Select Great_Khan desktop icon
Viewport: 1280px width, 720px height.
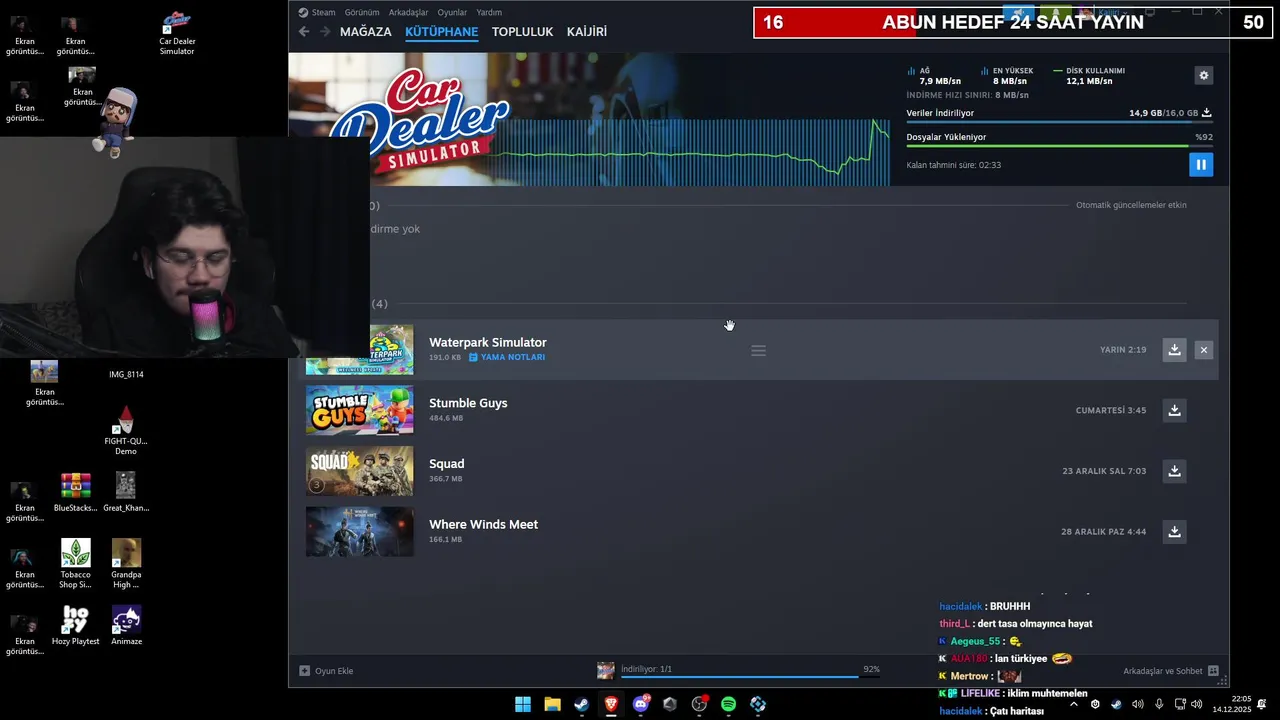(126, 492)
